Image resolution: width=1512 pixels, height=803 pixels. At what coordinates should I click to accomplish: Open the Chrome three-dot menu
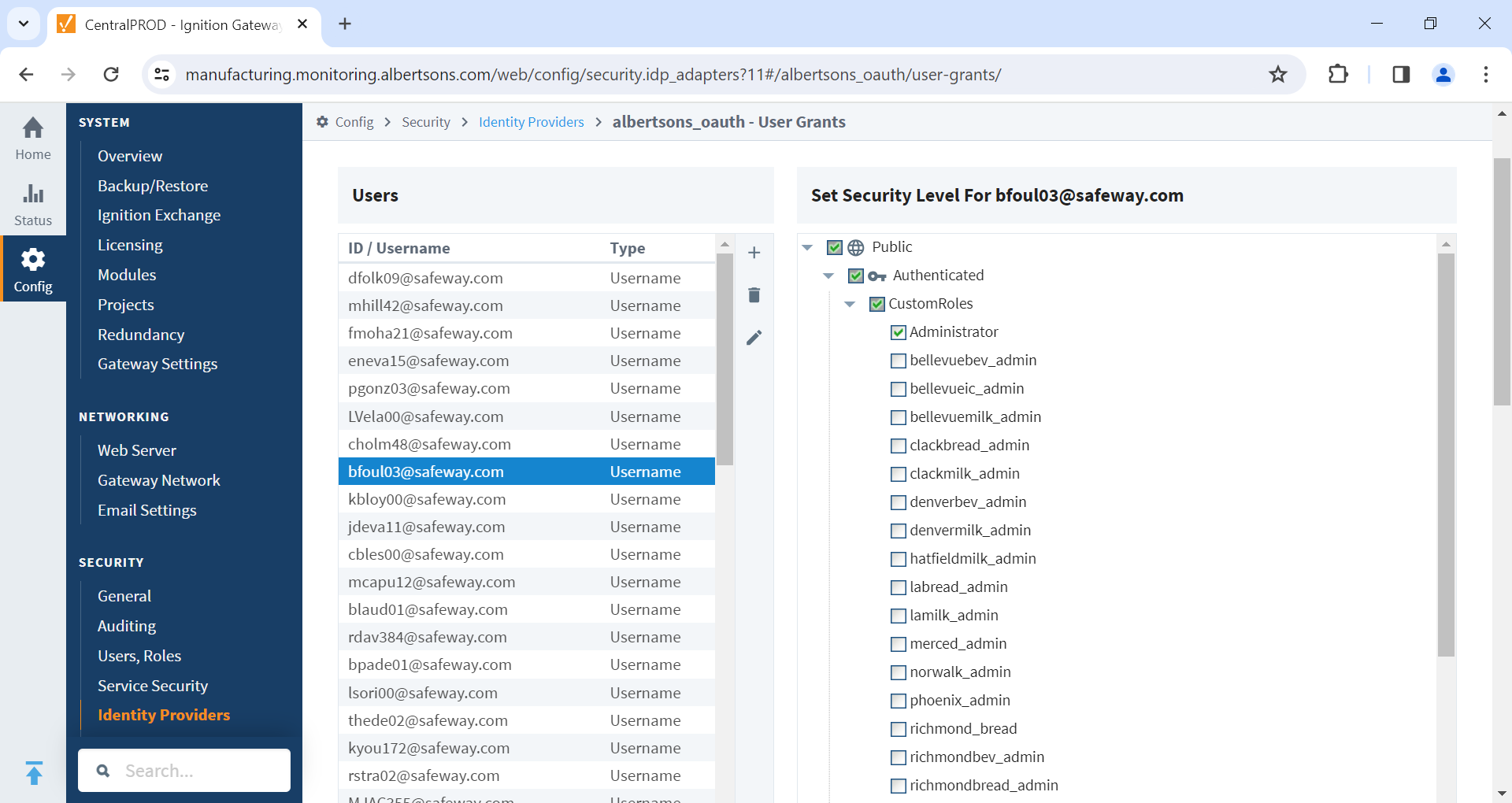tap(1485, 74)
